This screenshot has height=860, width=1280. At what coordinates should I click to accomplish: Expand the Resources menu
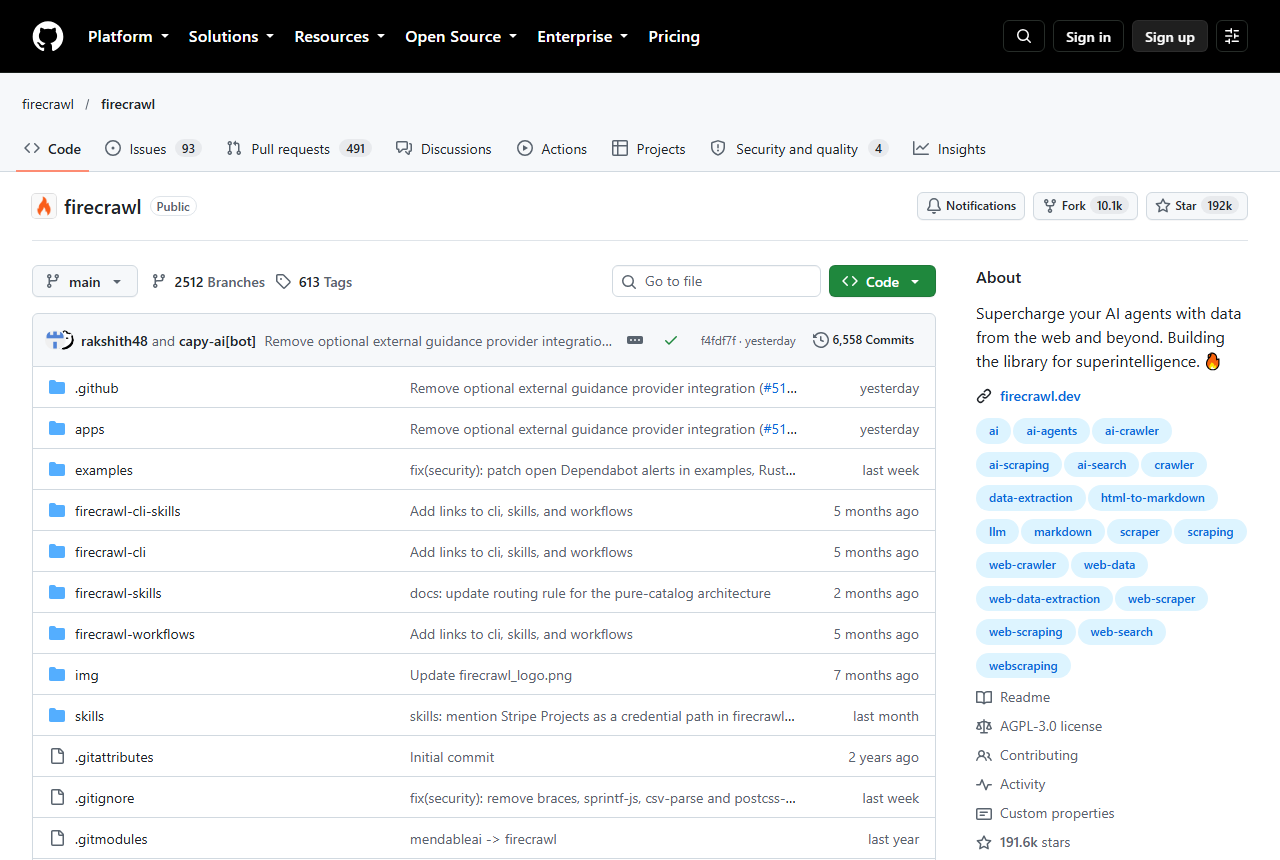tap(339, 37)
